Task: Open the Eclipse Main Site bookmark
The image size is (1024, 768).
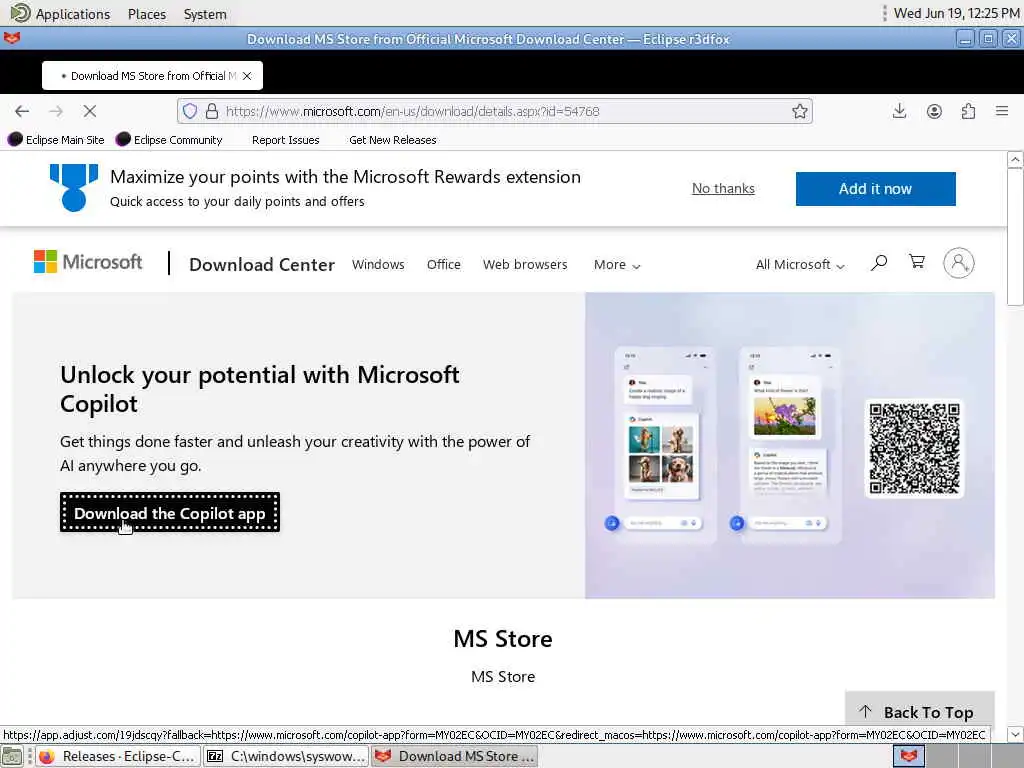Action: point(56,140)
